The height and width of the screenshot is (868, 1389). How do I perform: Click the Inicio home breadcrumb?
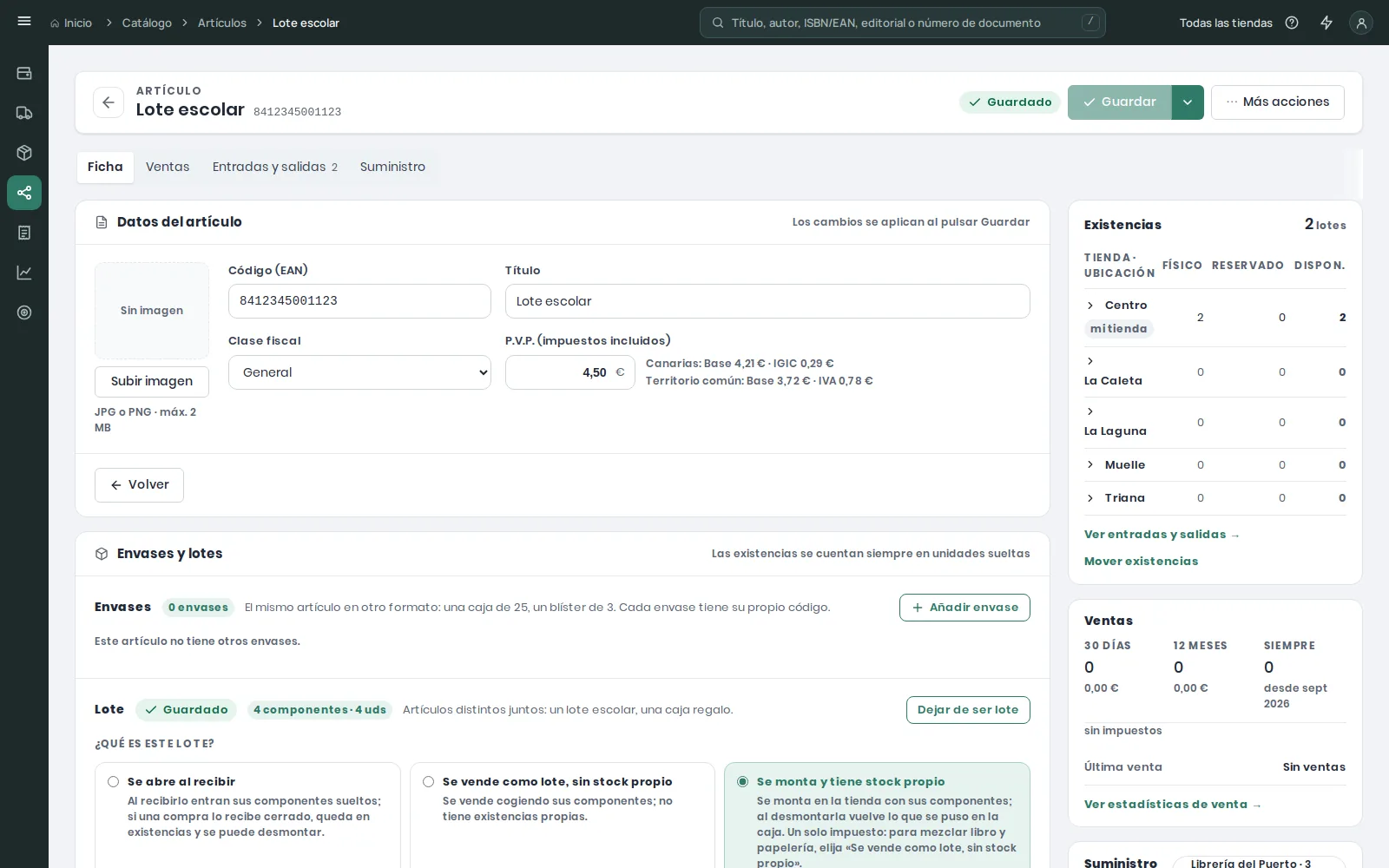click(x=71, y=23)
